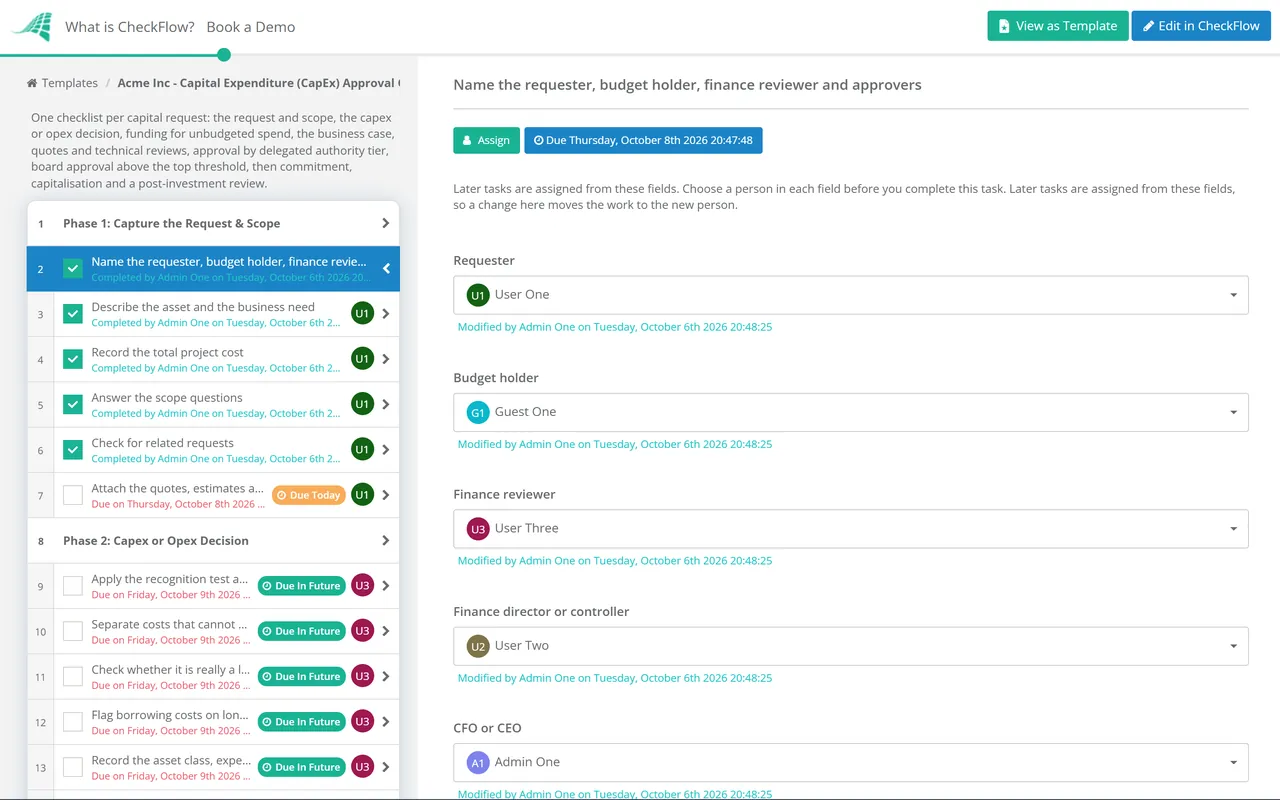This screenshot has height=800, width=1280.
Task: Open the Budget holder dropdown
Action: (x=851, y=412)
